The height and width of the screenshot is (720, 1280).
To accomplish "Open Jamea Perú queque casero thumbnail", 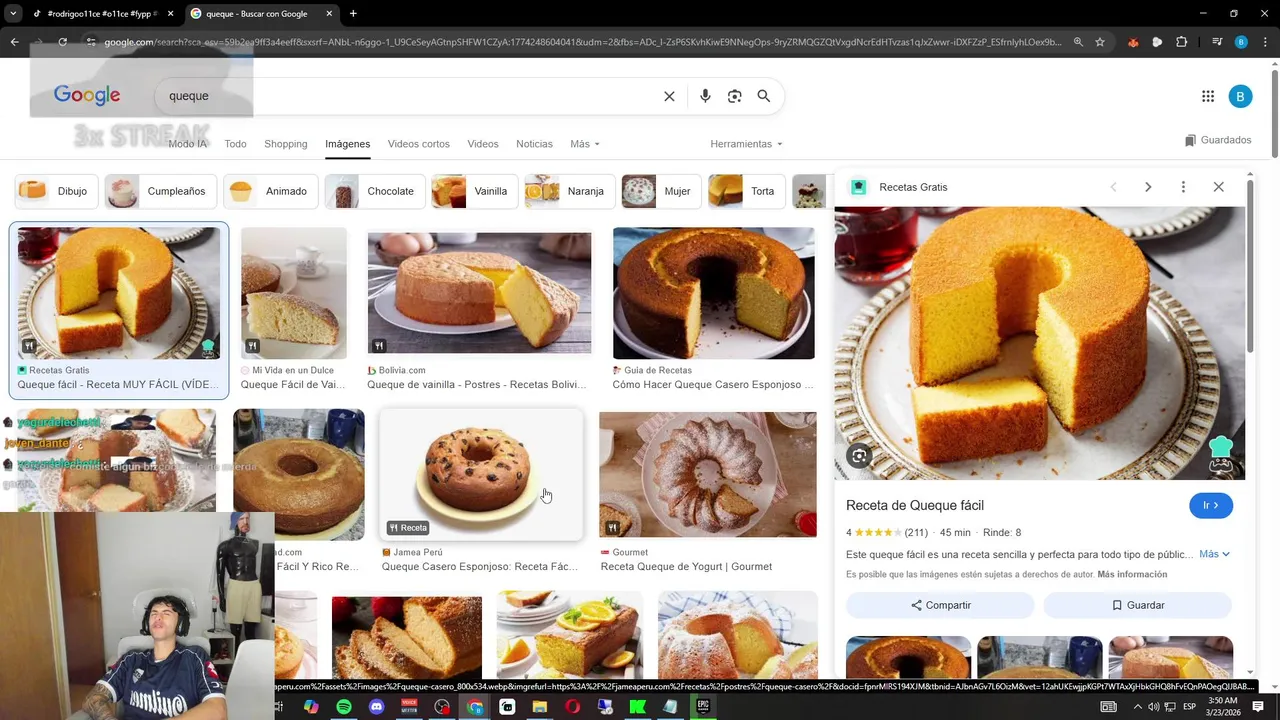I will pyautogui.click(x=481, y=475).
